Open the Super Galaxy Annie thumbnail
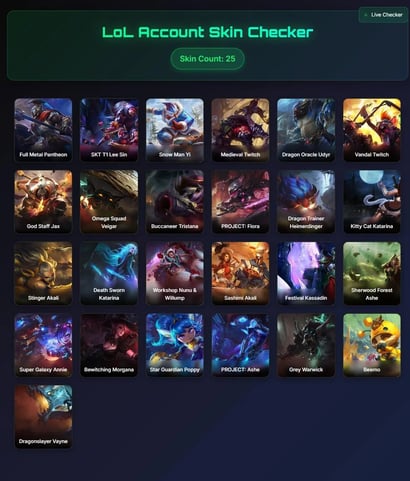The width and height of the screenshot is (410, 481). pyautogui.click(x=43, y=345)
